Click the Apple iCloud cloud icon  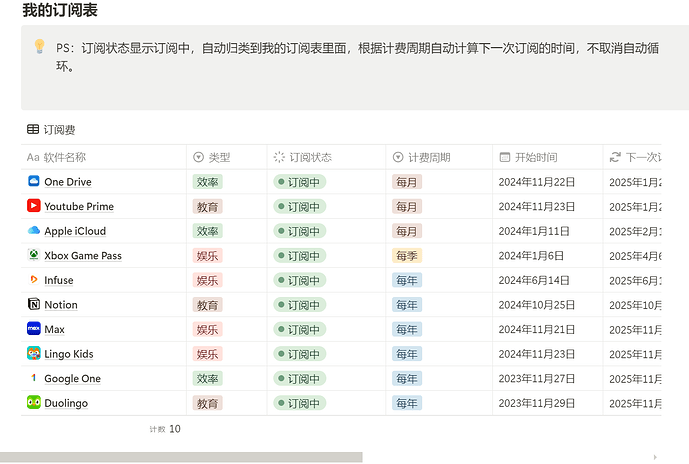(x=33, y=230)
